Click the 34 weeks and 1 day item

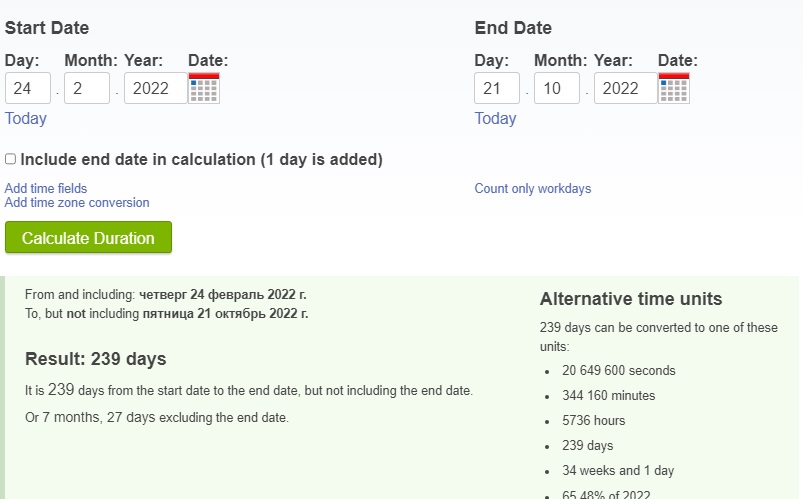618,470
